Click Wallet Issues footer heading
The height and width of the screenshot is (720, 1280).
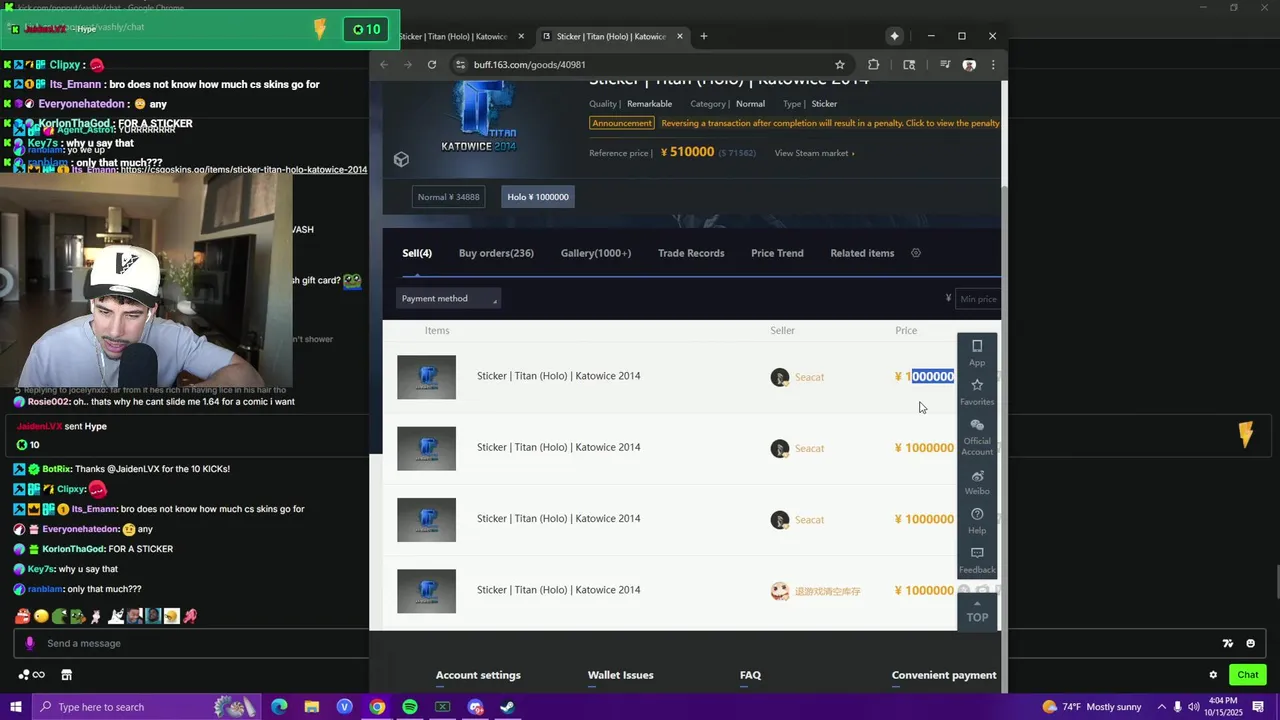point(621,675)
